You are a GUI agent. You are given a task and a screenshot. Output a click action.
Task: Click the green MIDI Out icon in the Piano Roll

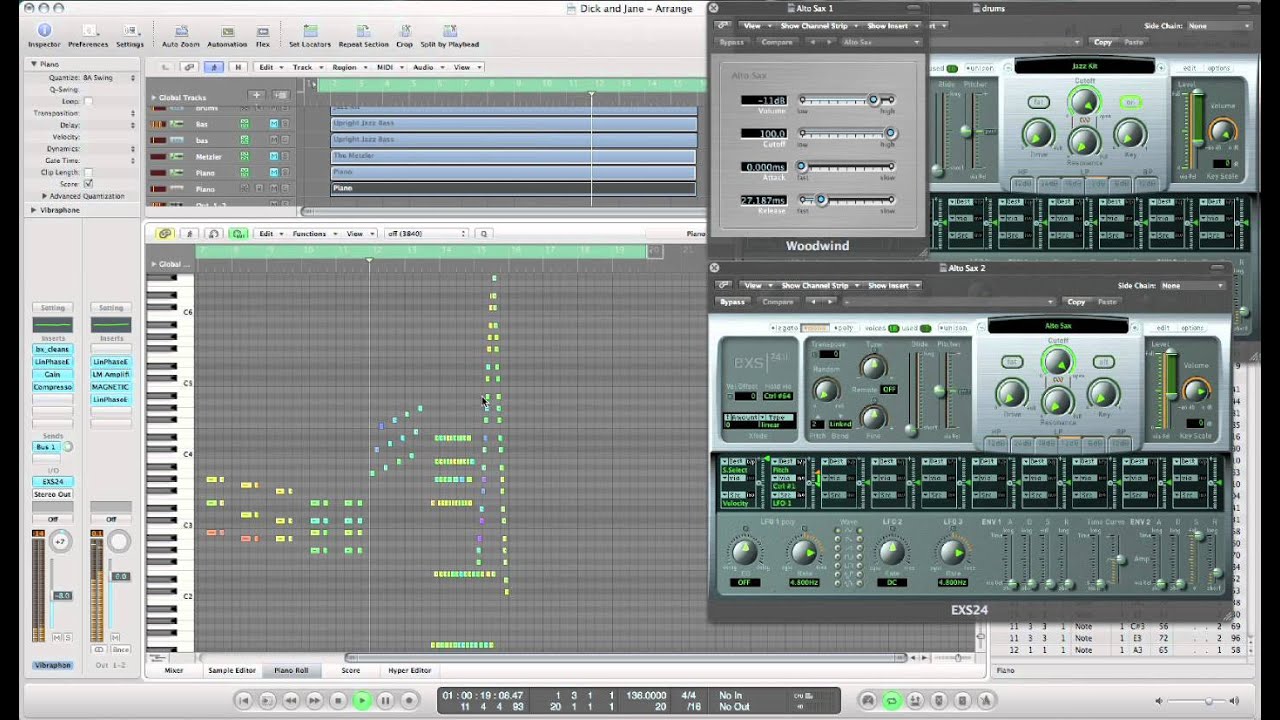tap(239, 234)
